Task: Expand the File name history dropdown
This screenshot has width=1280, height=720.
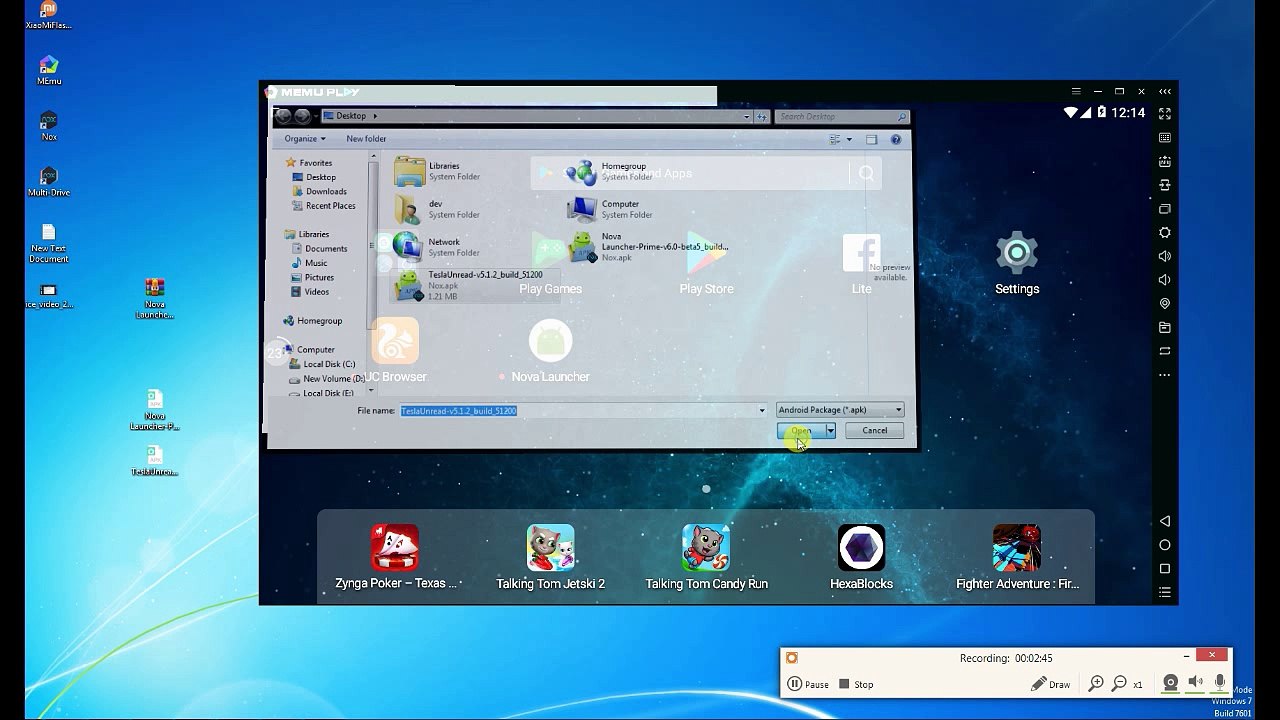Action: (x=762, y=410)
